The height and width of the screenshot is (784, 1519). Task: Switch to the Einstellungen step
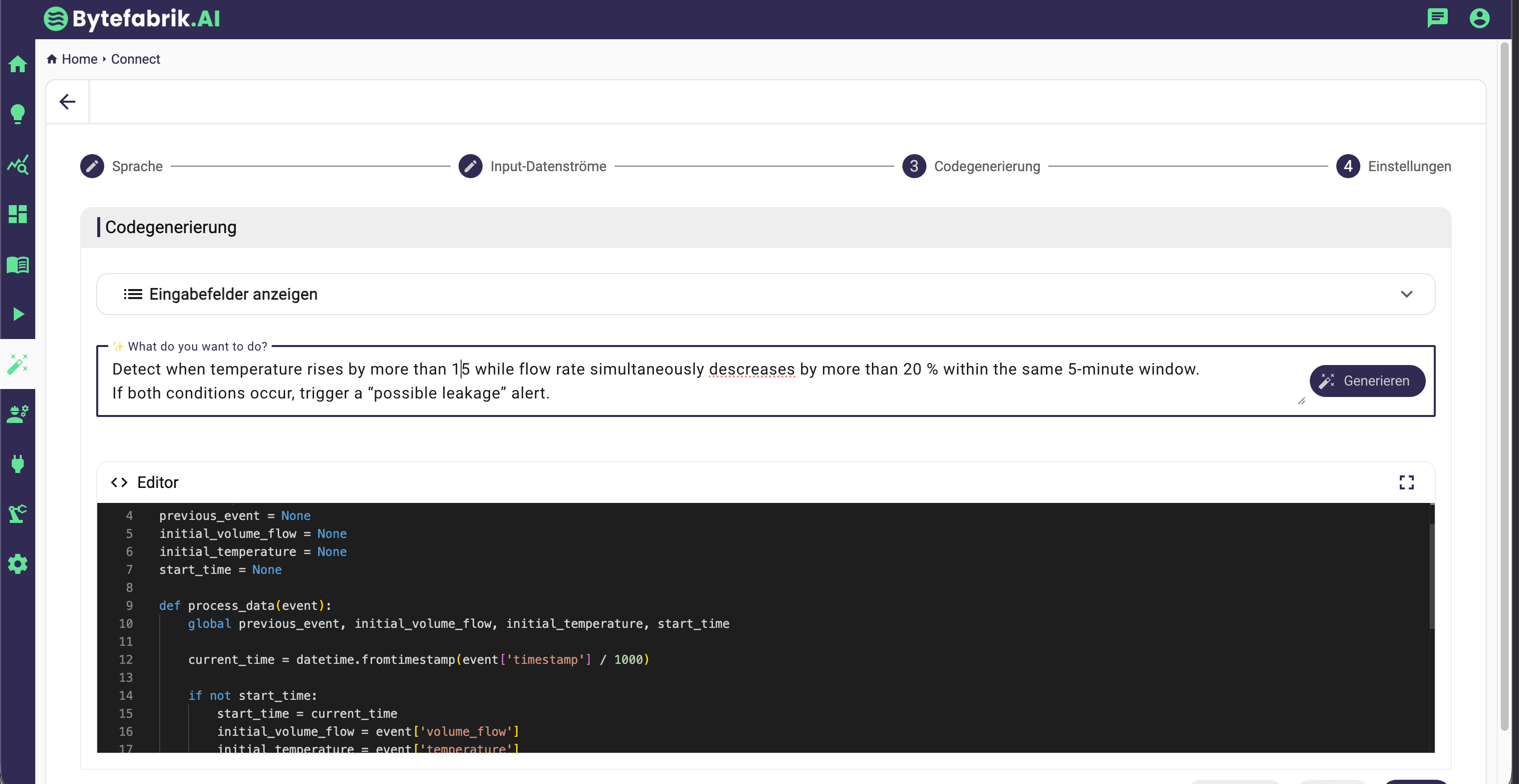(x=1394, y=166)
